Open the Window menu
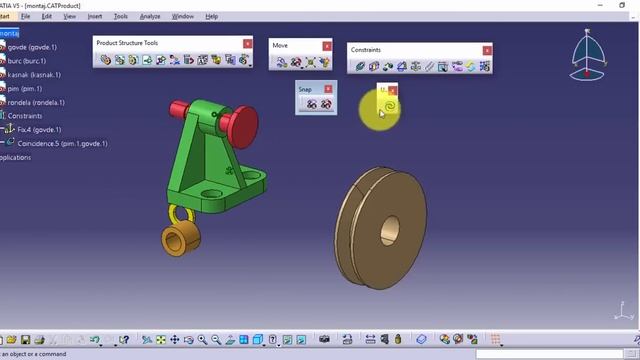 [x=182, y=16]
